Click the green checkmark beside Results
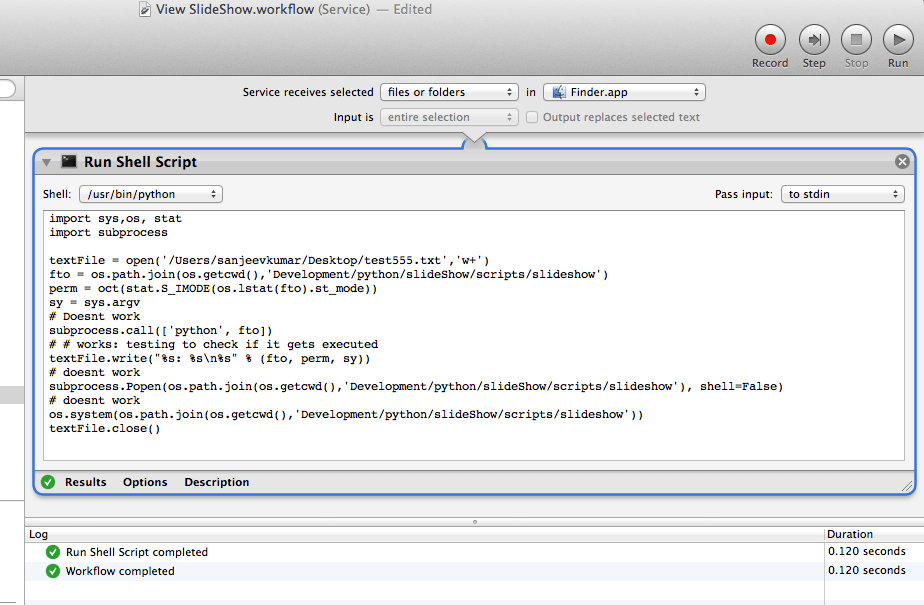Image resolution: width=924 pixels, height=605 pixels. tap(47, 482)
